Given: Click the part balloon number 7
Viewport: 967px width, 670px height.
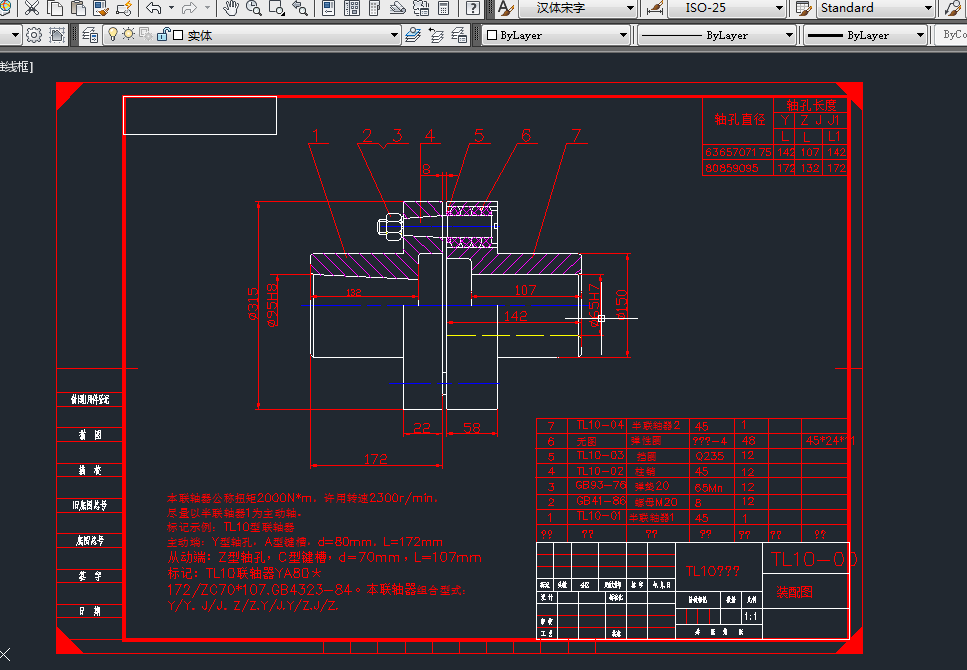Looking at the screenshot, I should [x=576, y=135].
